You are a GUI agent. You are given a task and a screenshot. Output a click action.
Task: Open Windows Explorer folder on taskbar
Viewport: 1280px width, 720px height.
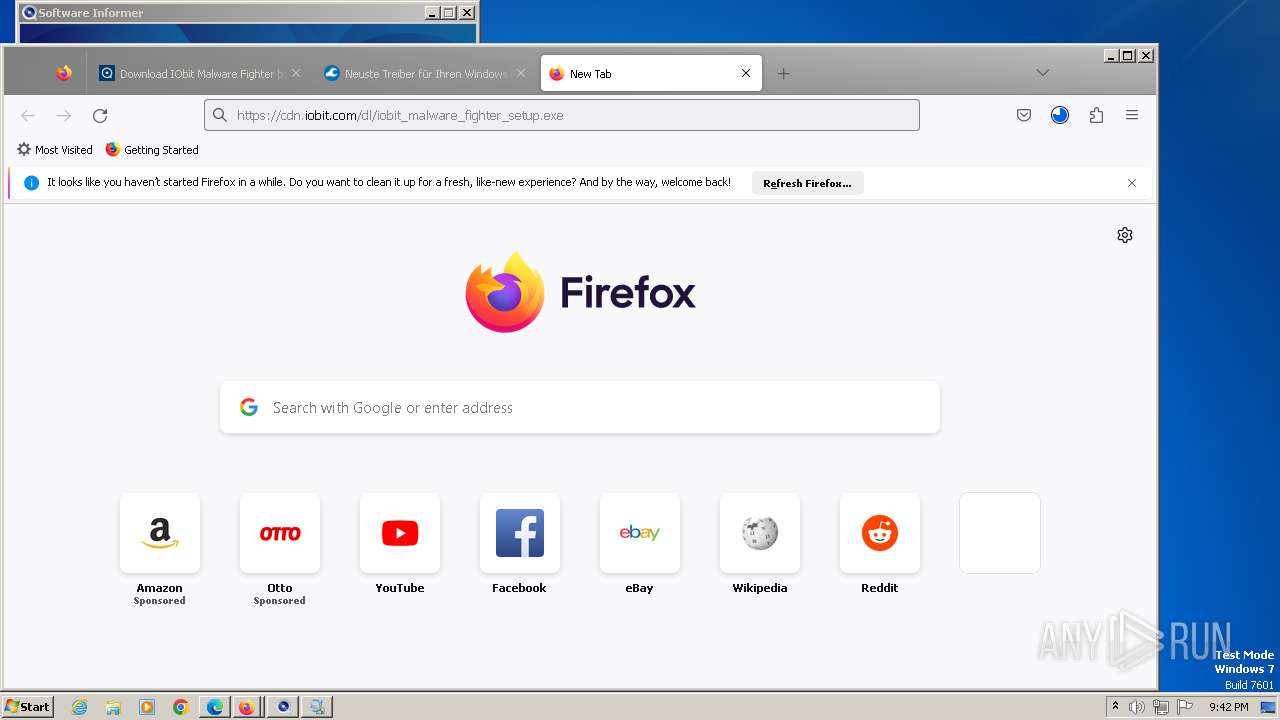(x=113, y=707)
